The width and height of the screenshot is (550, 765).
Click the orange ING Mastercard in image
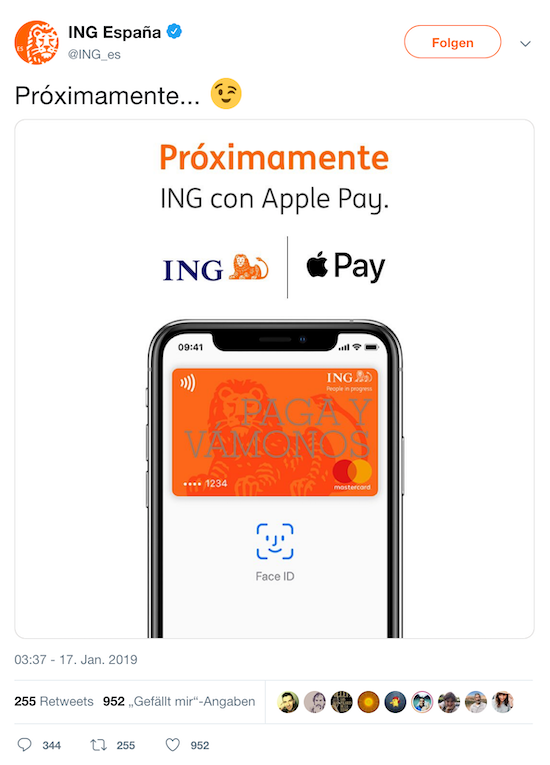coord(275,432)
